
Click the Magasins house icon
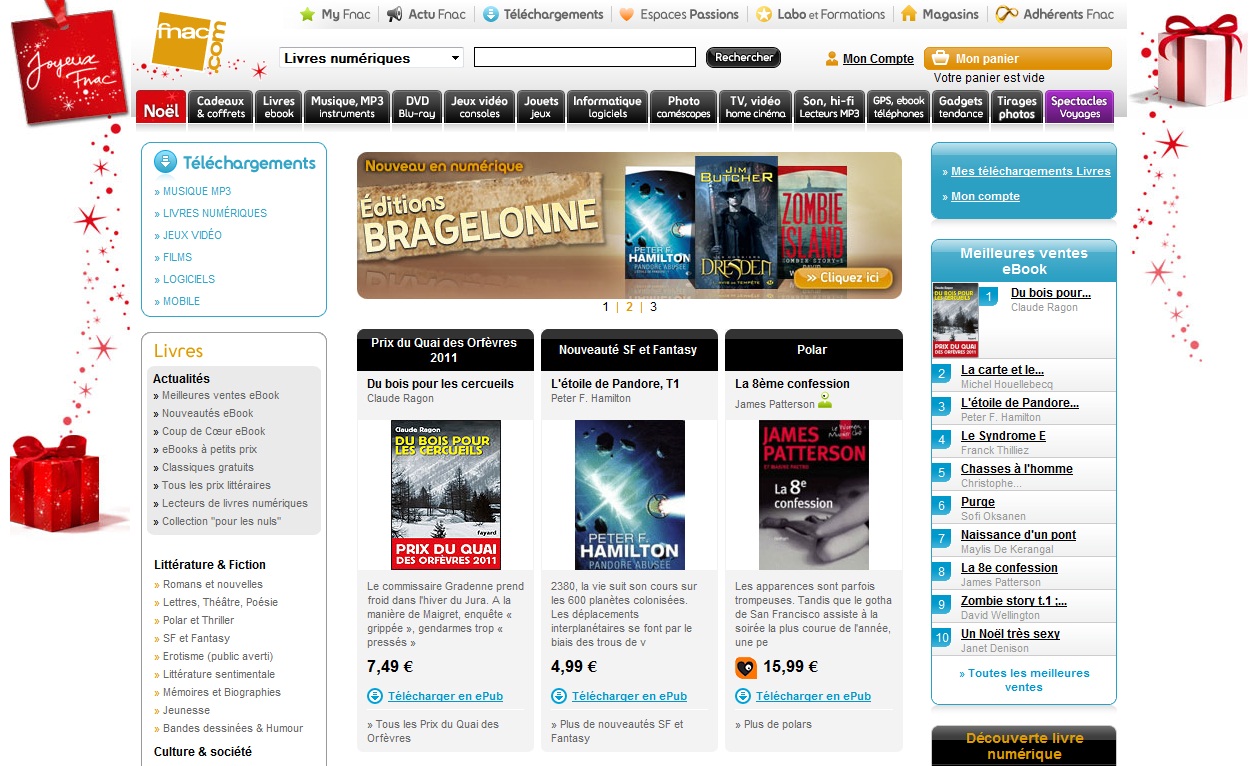pos(909,14)
